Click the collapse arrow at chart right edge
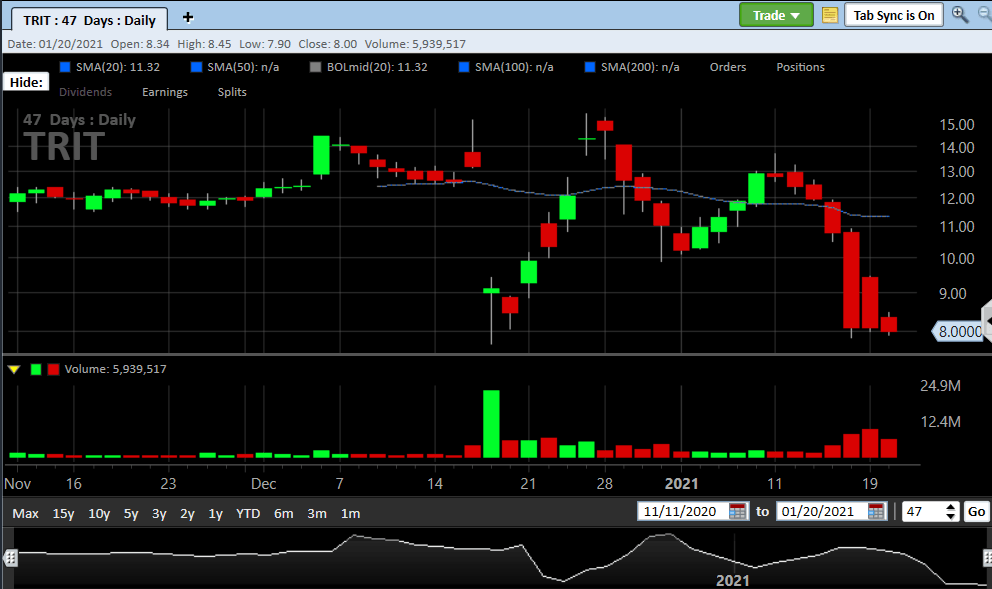The image size is (992, 589). click(987, 321)
